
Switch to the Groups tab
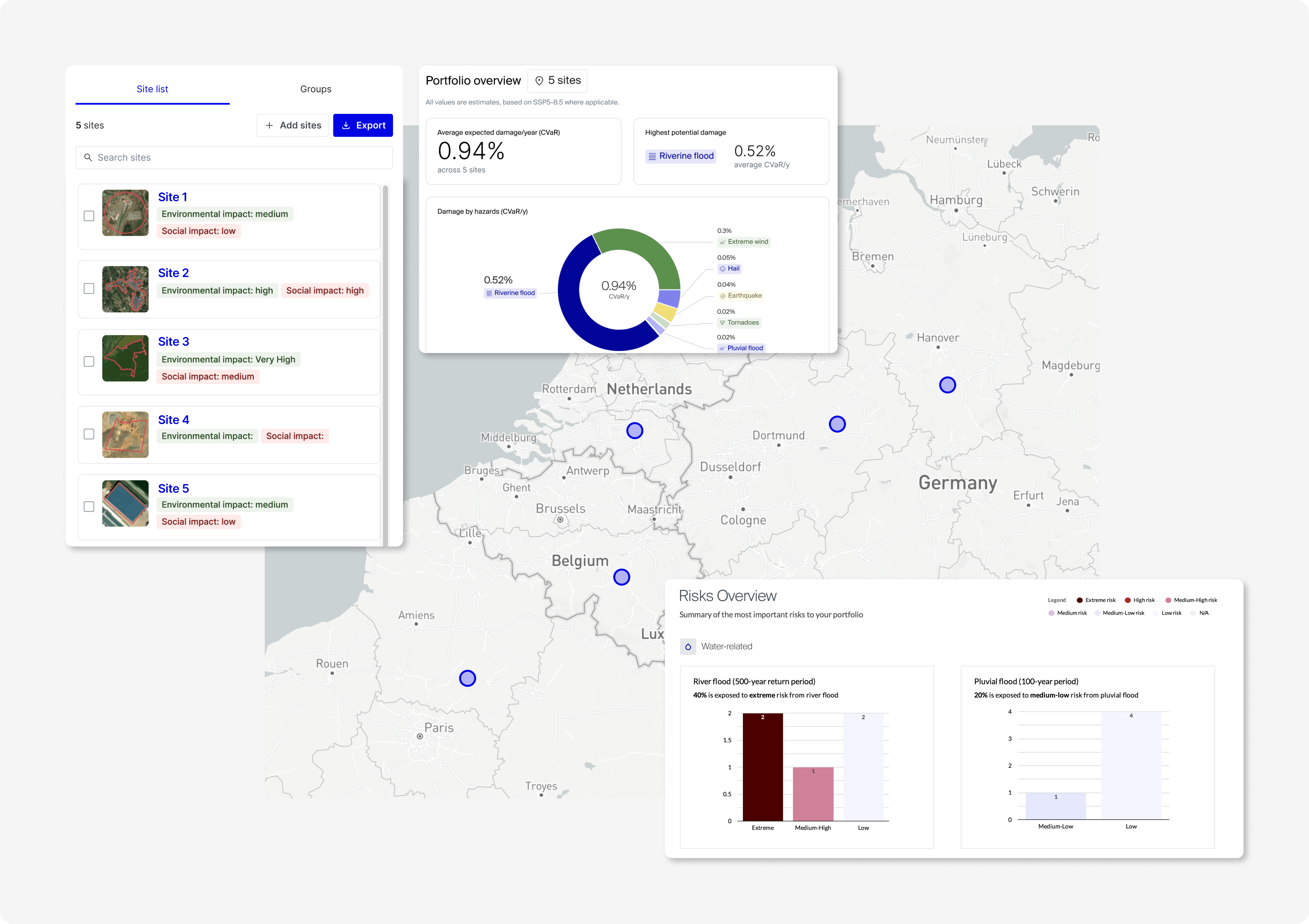315,89
